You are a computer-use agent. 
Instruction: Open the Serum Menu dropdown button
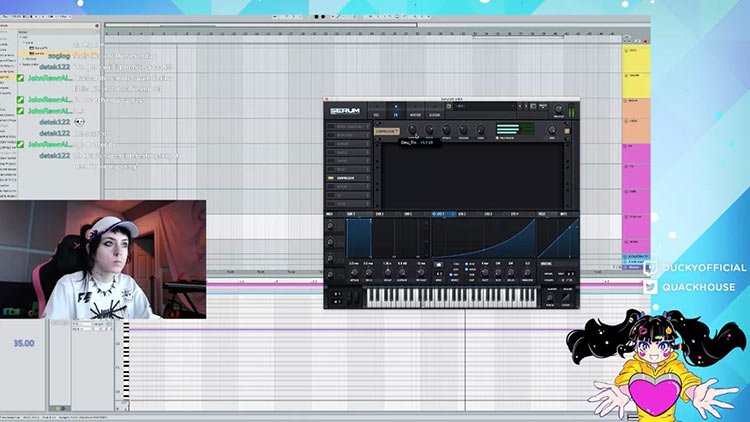(543, 106)
